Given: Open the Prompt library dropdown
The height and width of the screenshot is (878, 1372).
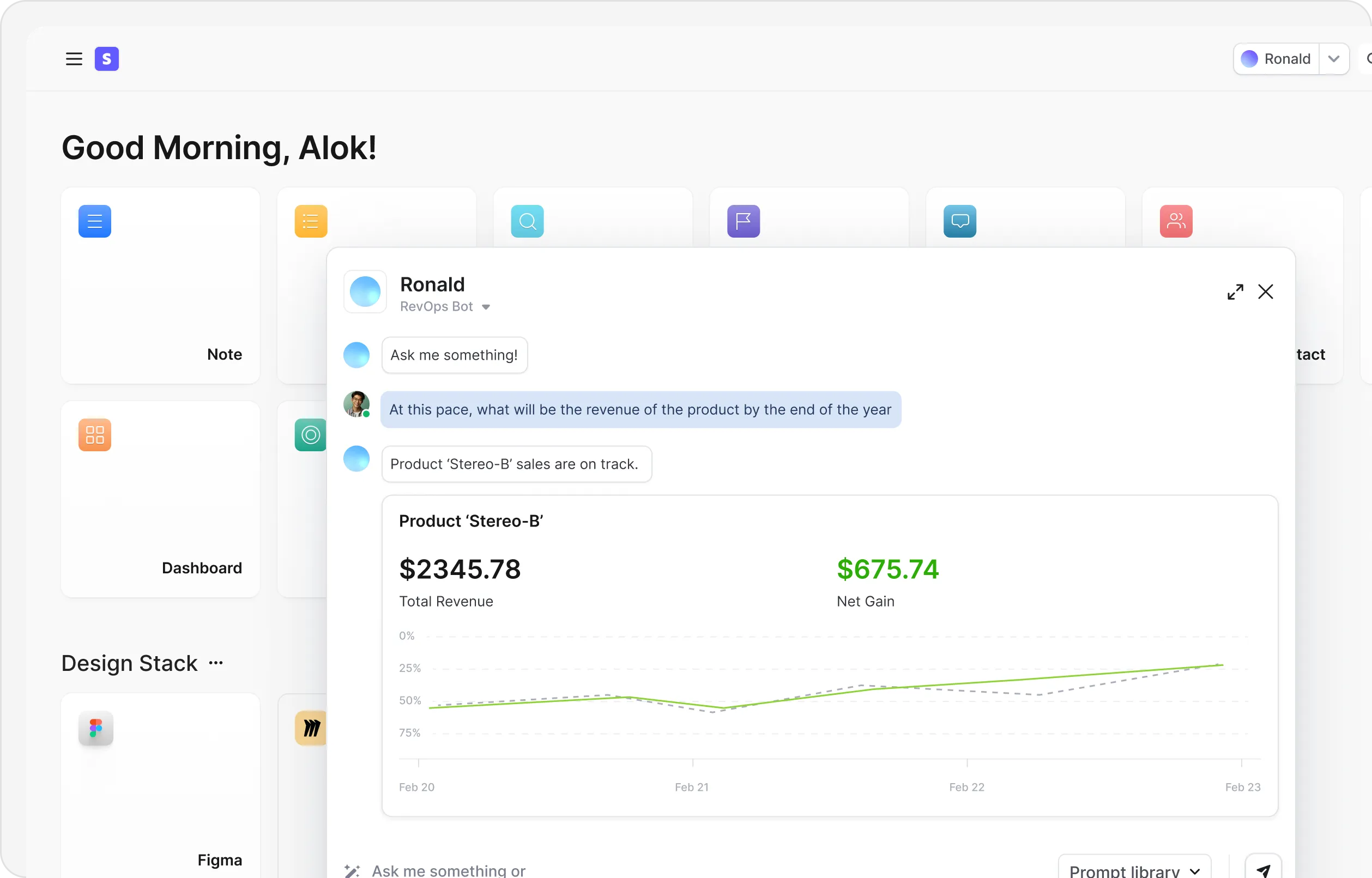Looking at the screenshot, I should 1134,869.
